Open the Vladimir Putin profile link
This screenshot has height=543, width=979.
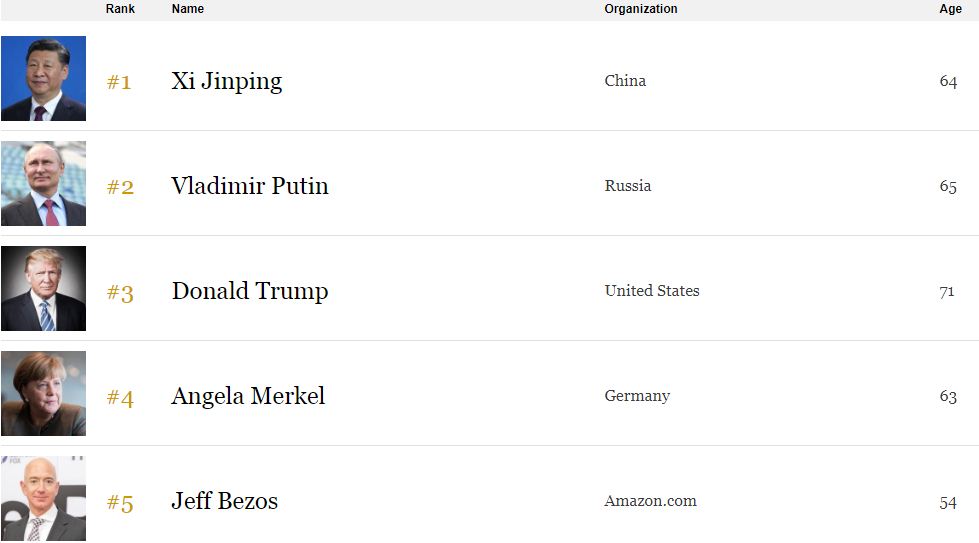pyautogui.click(x=249, y=186)
